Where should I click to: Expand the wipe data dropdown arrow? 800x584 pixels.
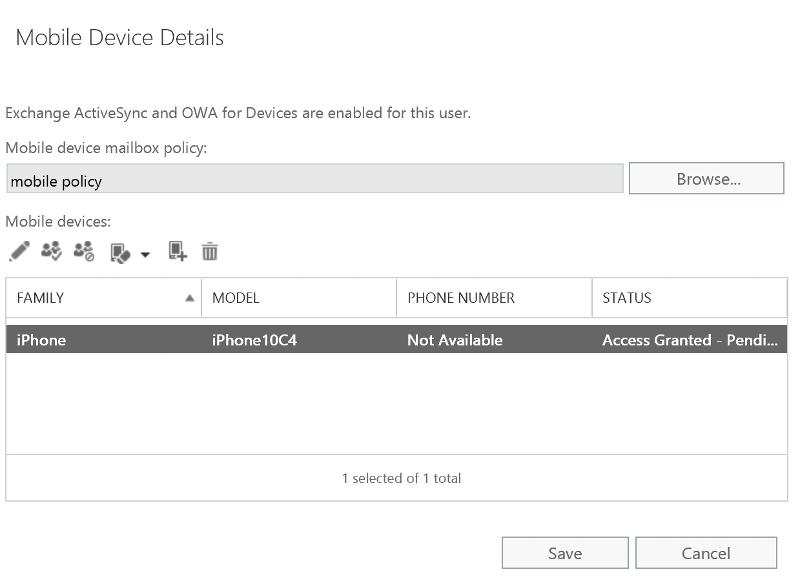tap(145, 255)
